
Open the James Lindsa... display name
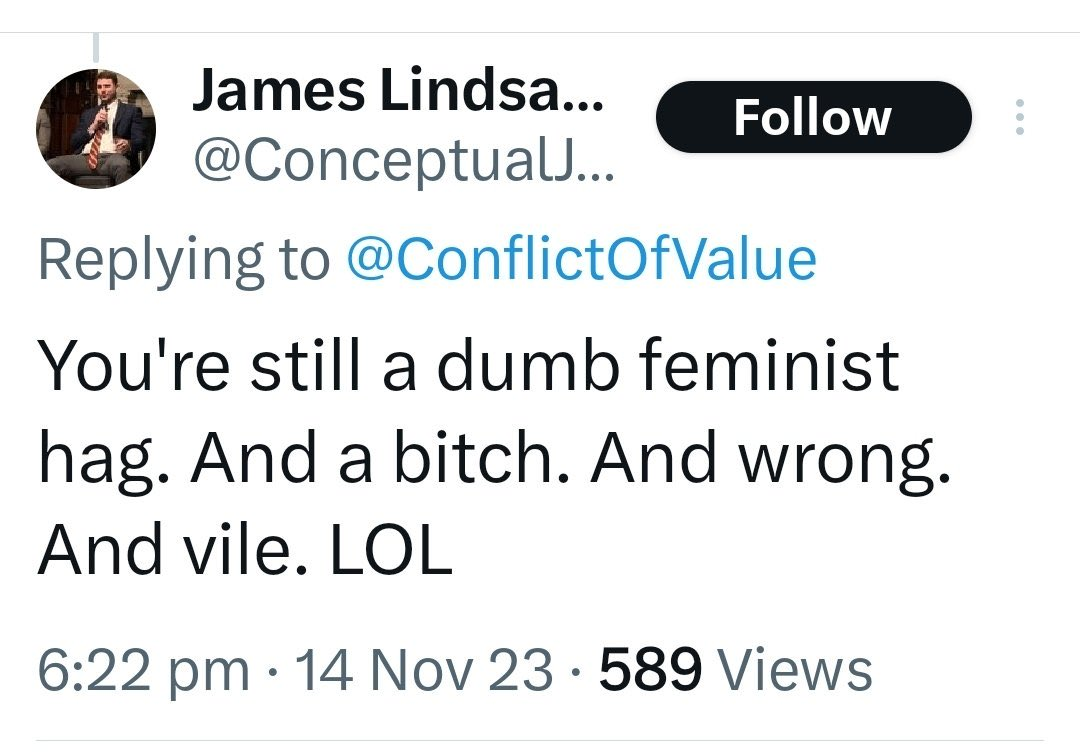(x=397, y=93)
